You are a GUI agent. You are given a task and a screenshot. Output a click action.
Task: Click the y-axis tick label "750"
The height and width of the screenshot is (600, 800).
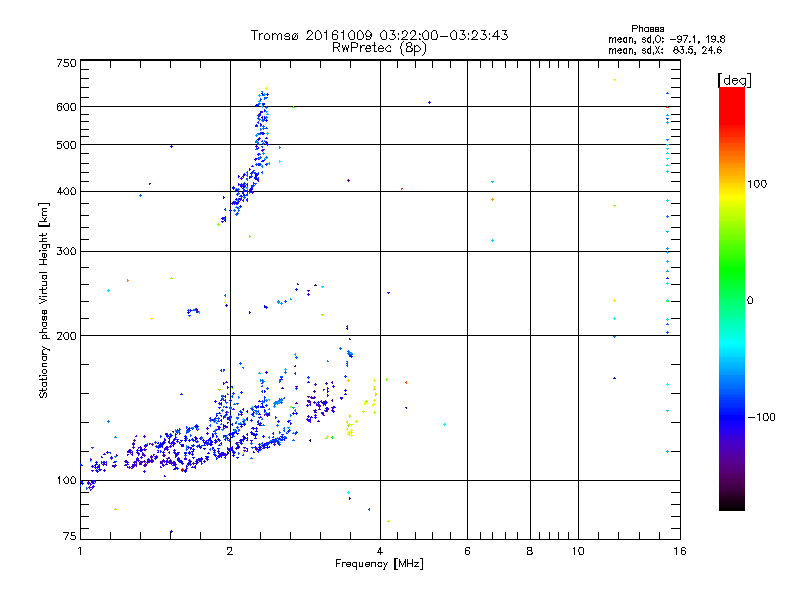coord(66,64)
